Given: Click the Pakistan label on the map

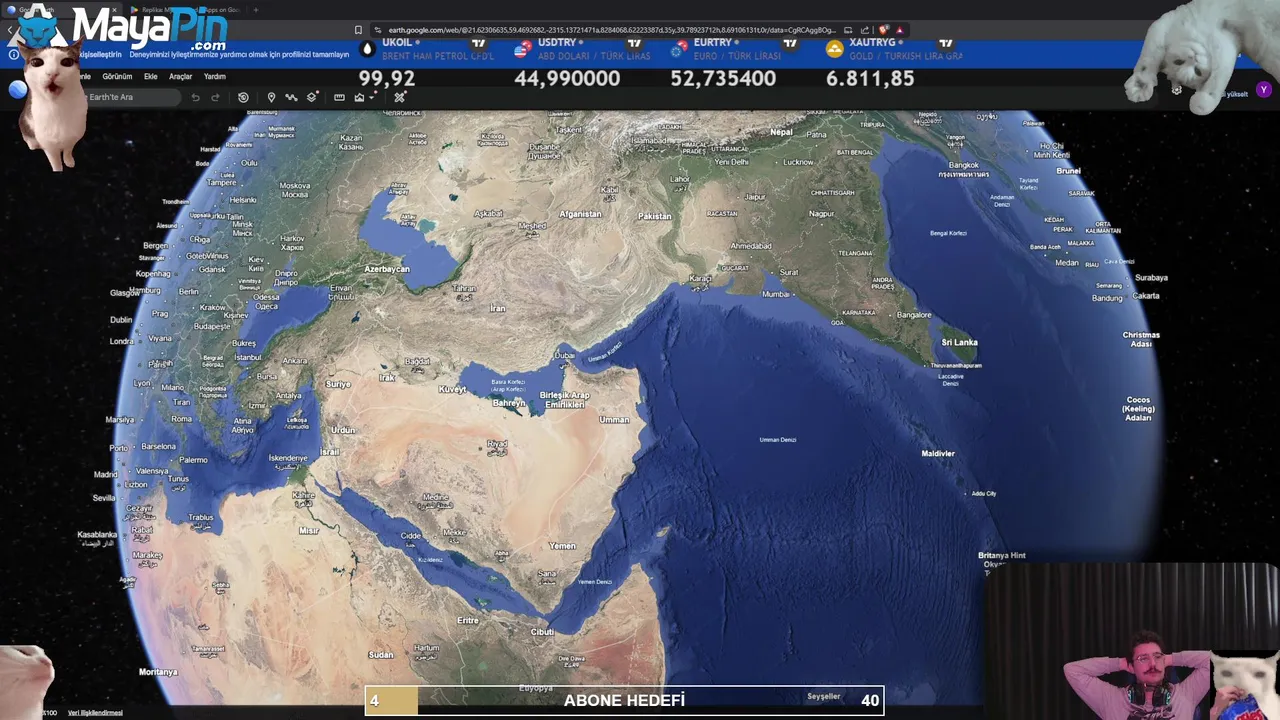Looking at the screenshot, I should [x=655, y=216].
